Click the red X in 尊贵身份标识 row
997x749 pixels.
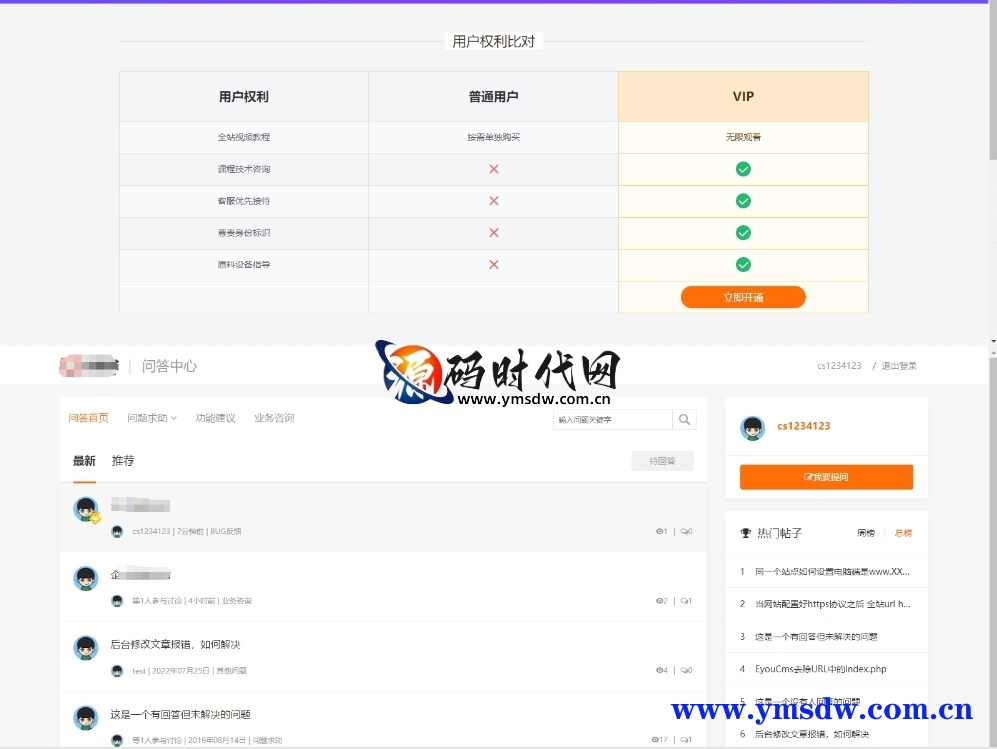(493, 233)
